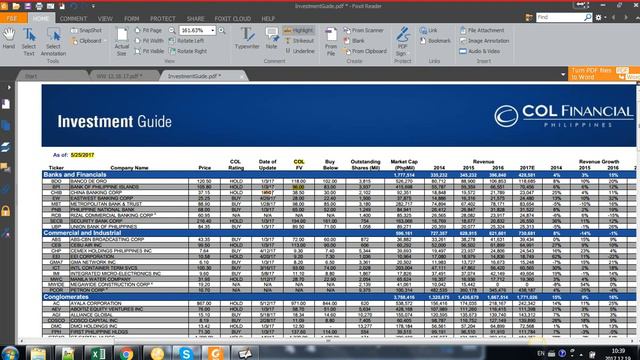Click the Save icon in title bar

27,6
